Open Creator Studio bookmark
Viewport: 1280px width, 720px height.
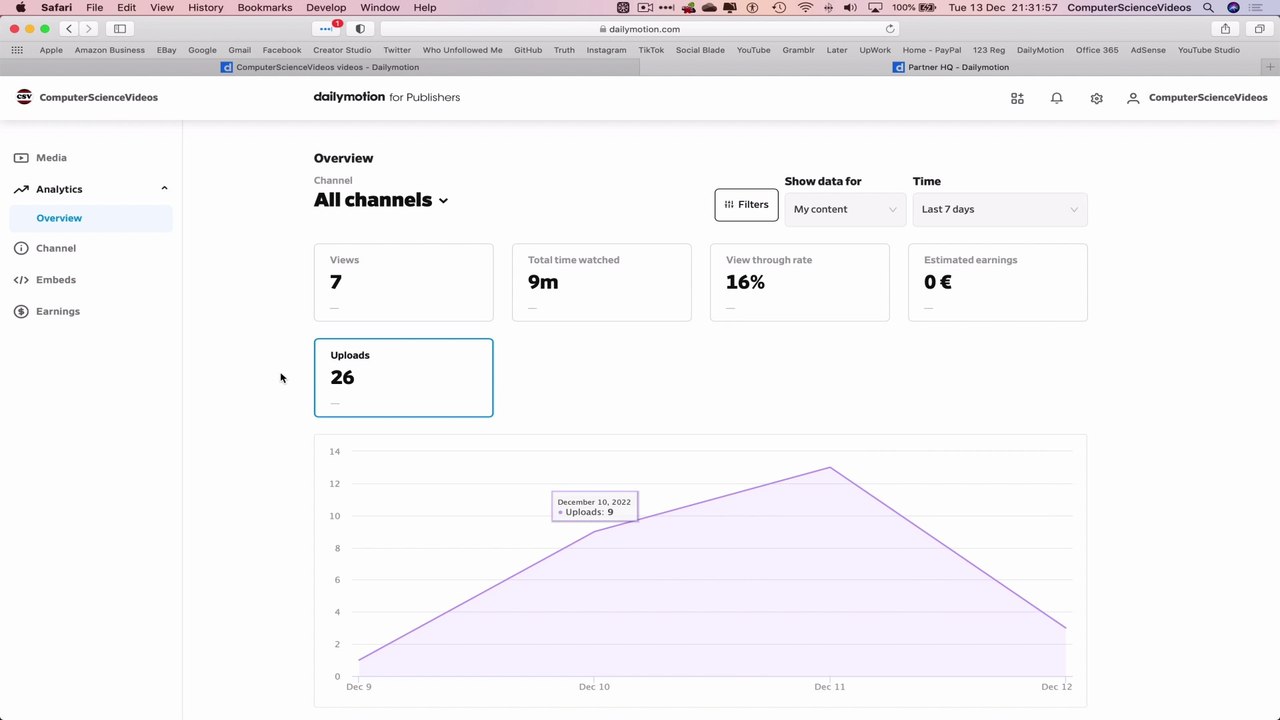pyautogui.click(x=342, y=50)
